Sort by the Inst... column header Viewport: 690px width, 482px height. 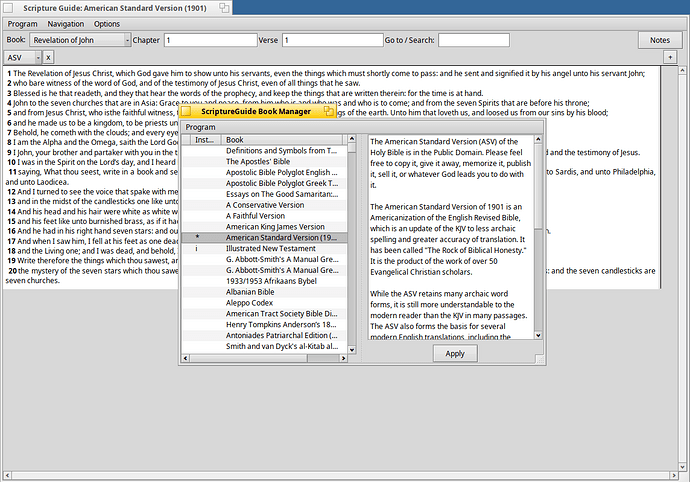tap(204, 140)
